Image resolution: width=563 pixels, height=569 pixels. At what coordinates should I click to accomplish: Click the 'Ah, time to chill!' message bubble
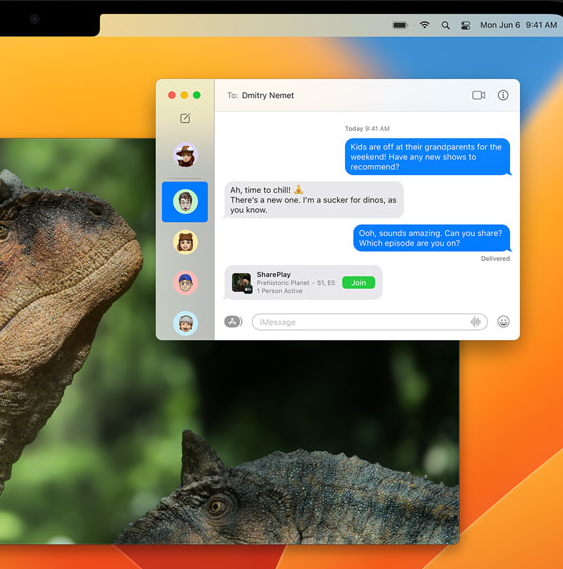314,200
